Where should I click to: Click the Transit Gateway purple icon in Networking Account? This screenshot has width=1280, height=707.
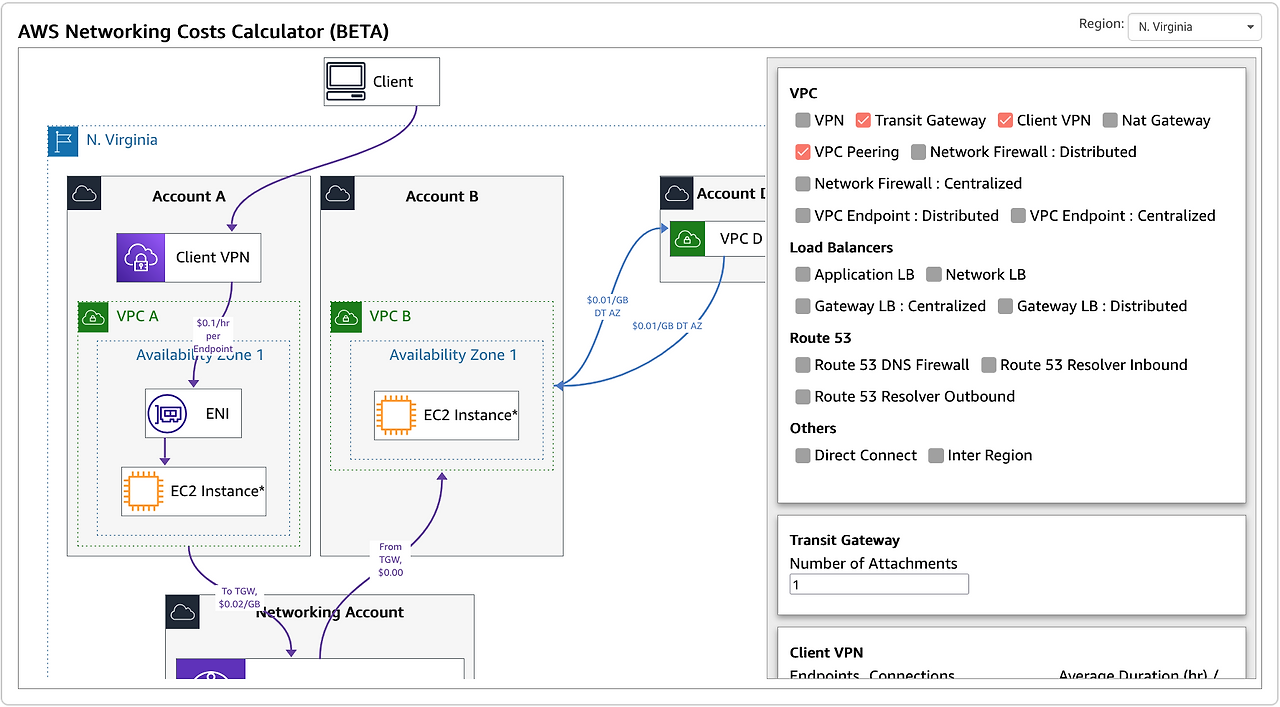tap(210, 668)
